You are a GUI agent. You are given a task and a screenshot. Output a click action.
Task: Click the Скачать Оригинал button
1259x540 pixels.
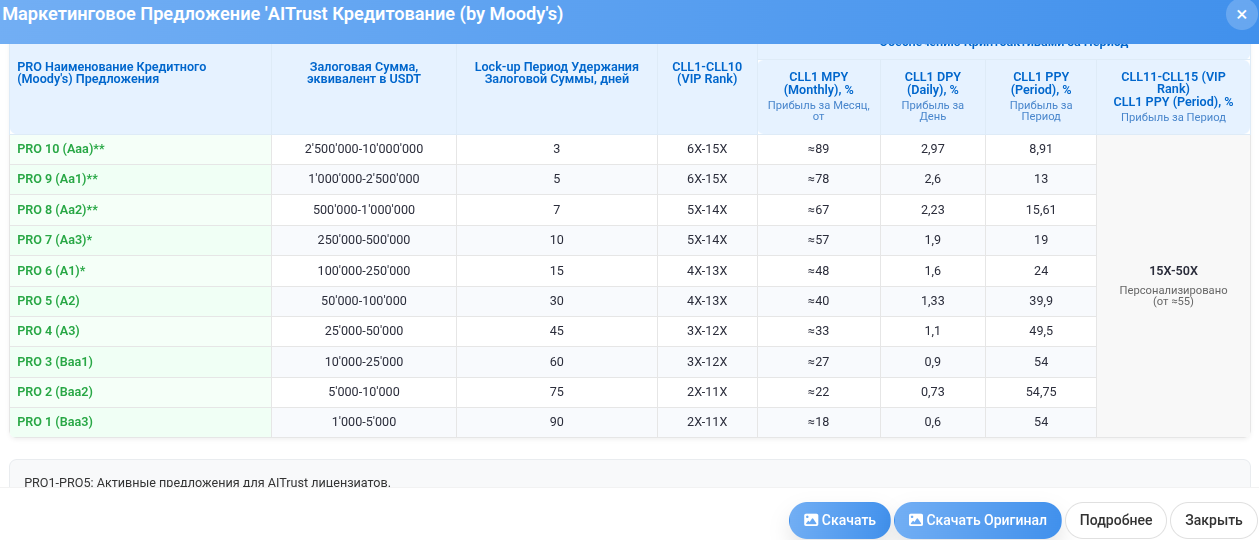977,520
